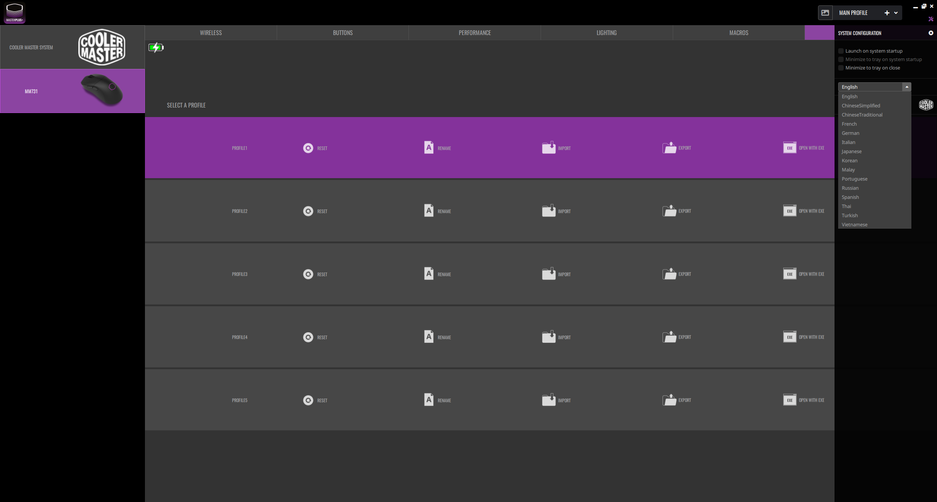
Task: Open Cooler Master System entry
Action: point(72,47)
